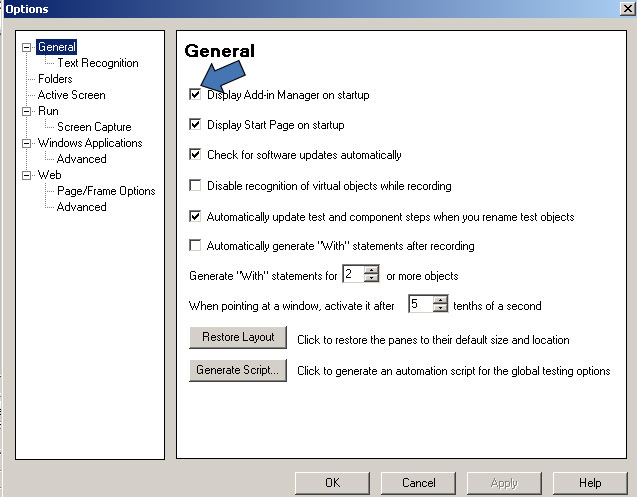Enable Automatically generate With statements checkbox
637x497 pixels.
coord(195,245)
